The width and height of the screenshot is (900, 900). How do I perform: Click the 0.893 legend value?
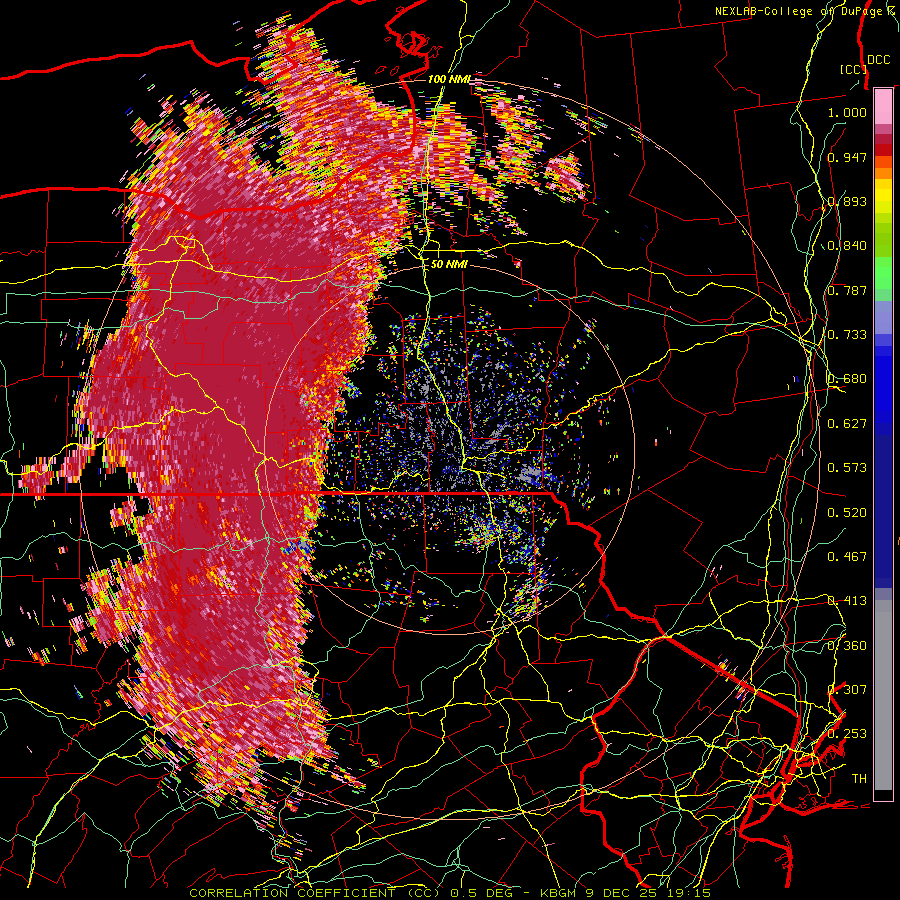[847, 201]
